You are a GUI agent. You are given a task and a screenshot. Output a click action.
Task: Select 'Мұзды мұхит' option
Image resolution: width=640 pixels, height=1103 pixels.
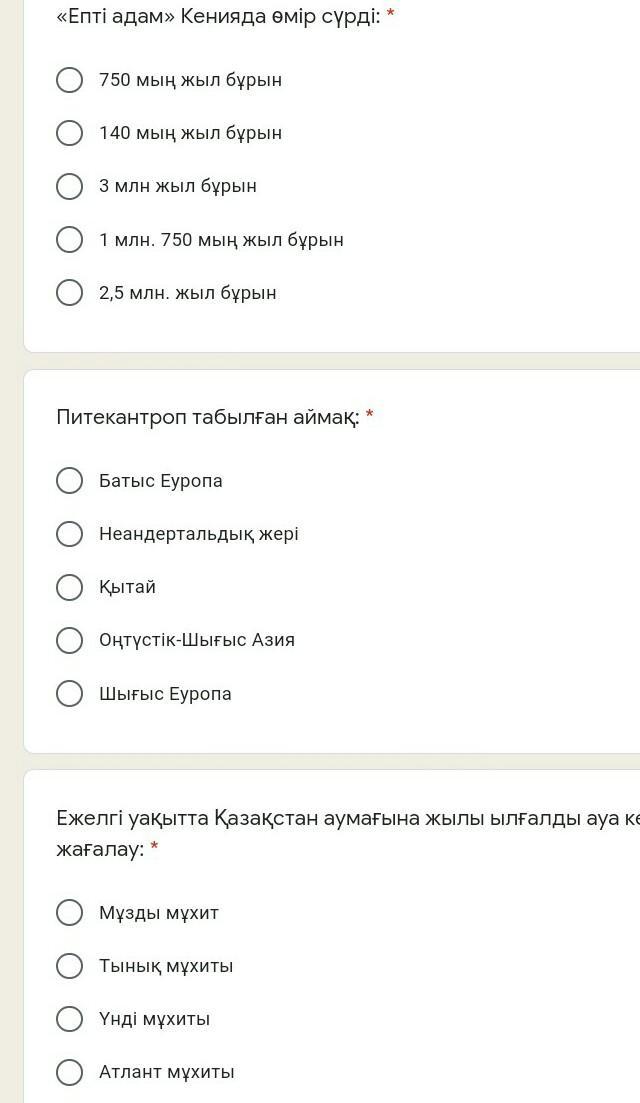coord(69,913)
